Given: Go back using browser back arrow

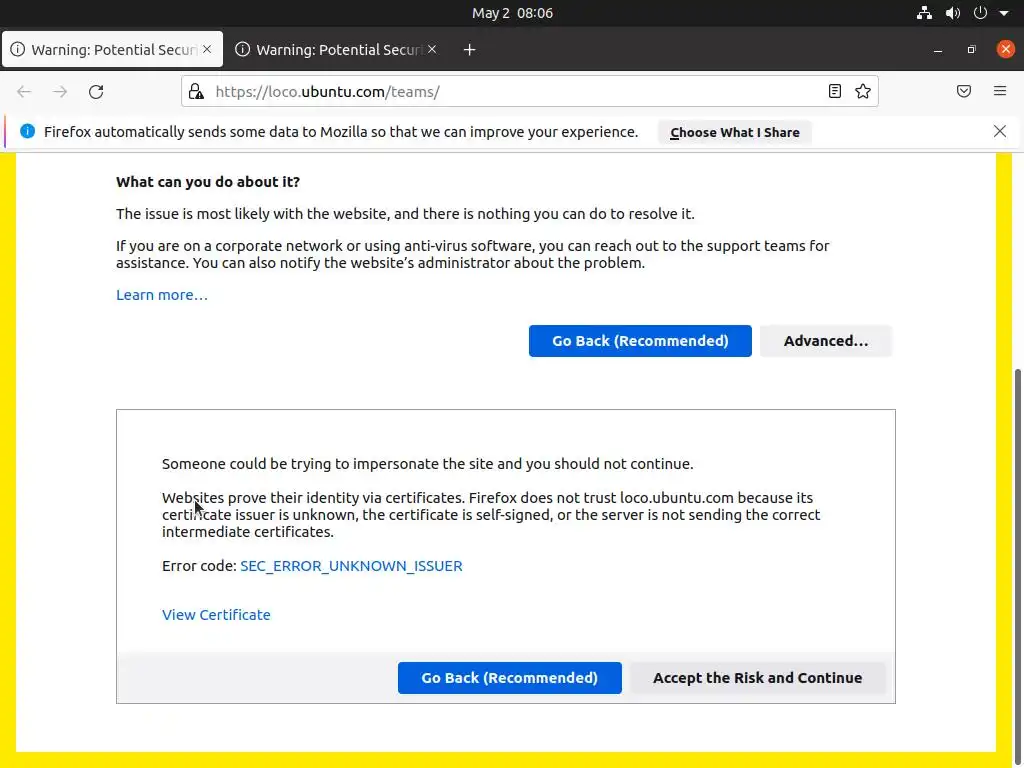Looking at the screenshot, I should pos(24,91).
